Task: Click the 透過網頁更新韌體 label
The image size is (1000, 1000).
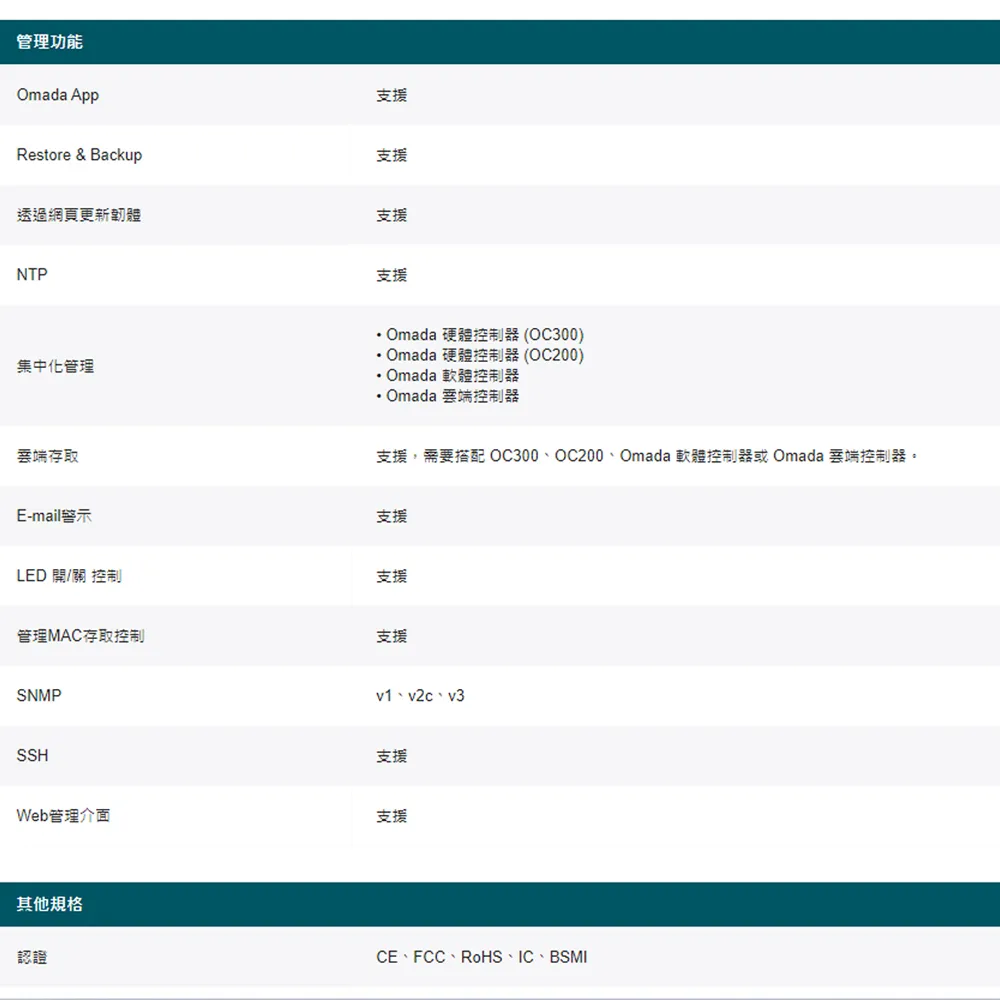Action: [x=78, y=215]
